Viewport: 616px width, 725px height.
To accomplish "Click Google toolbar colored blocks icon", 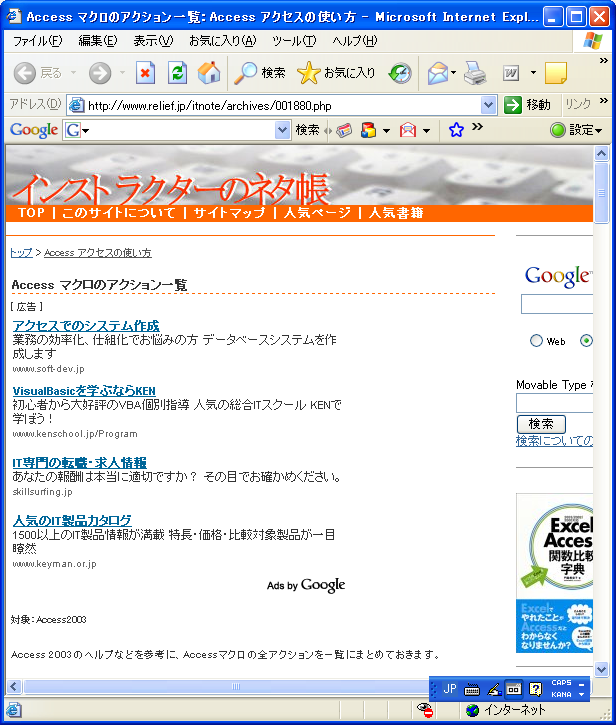I will (x=369, y=130).
